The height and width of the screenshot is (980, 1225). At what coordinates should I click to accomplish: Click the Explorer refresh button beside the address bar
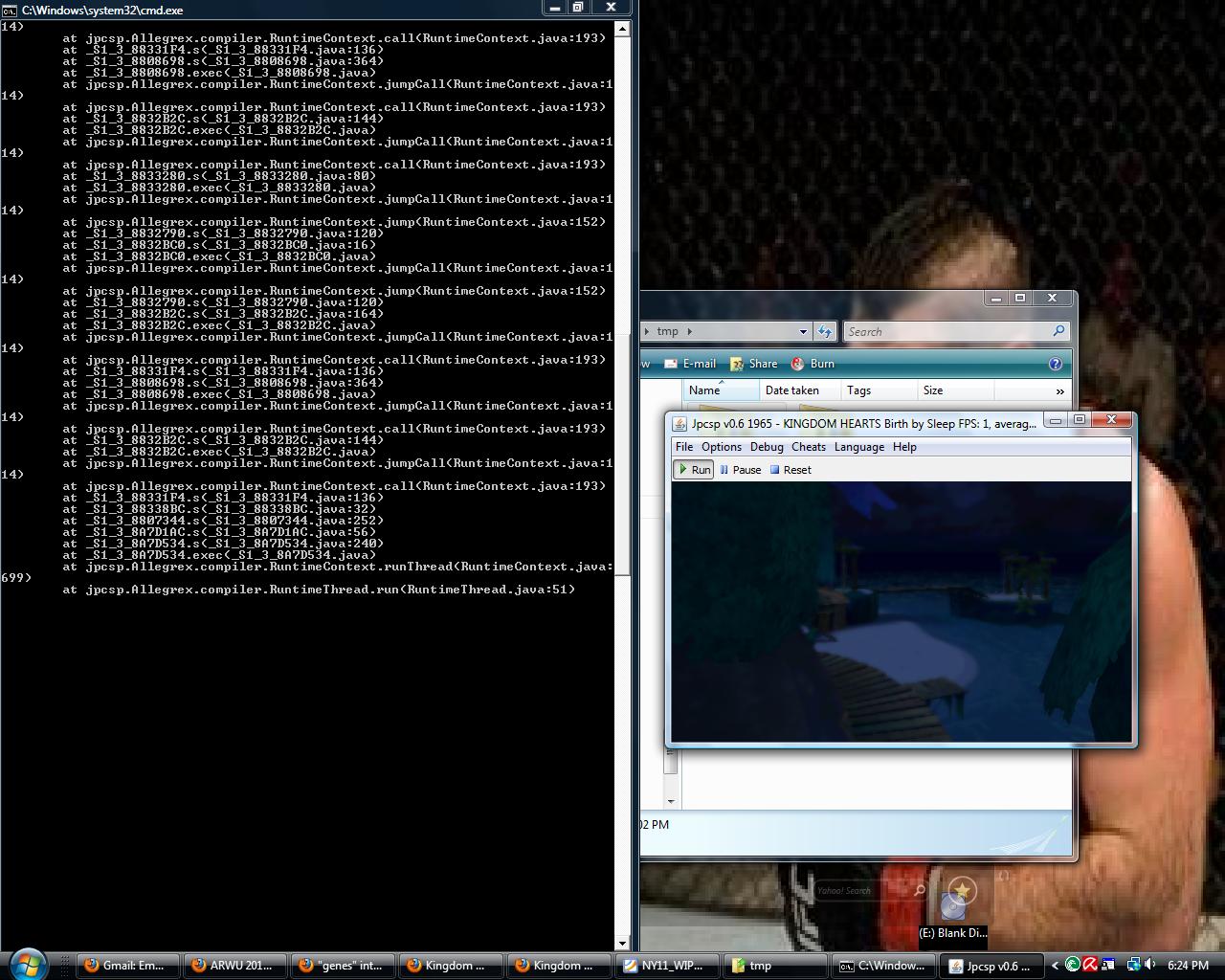tap(825, 331)
